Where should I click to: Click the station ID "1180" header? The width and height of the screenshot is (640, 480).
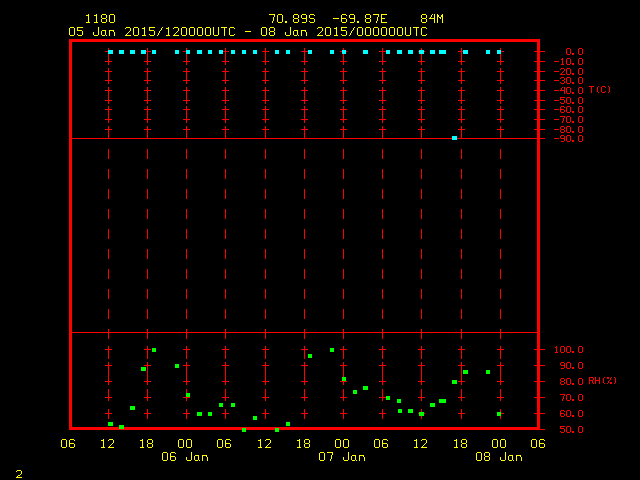pyautogui.click(x=100, y=19)
